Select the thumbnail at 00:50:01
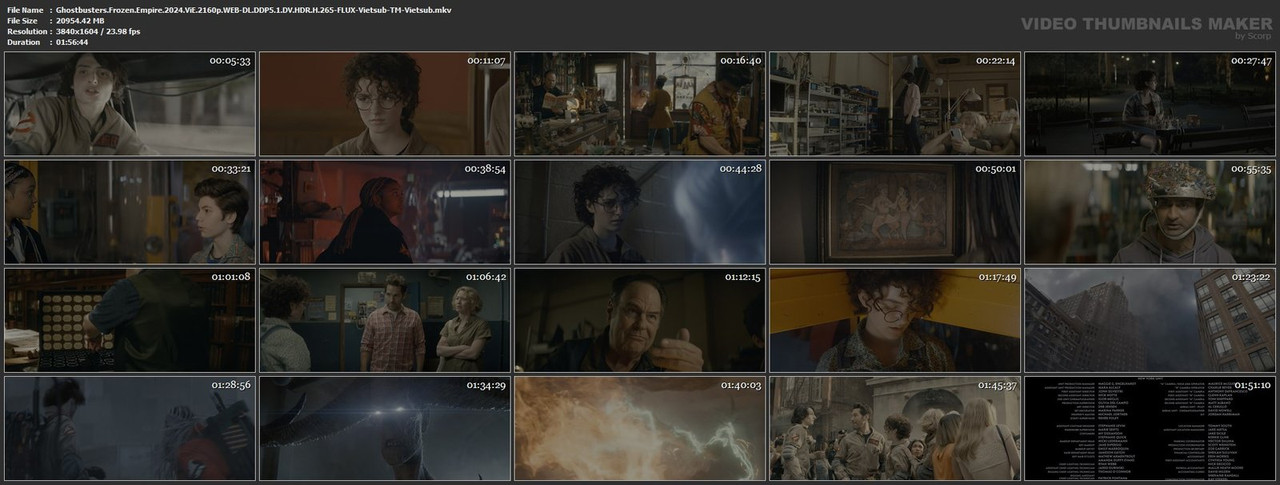The image size is (1280, 485). 894,212
